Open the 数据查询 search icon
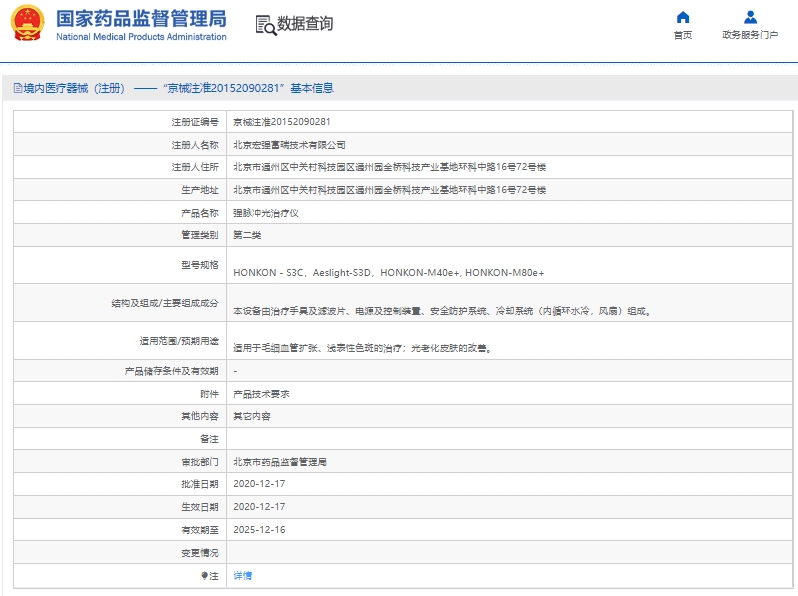 (266, 24)
